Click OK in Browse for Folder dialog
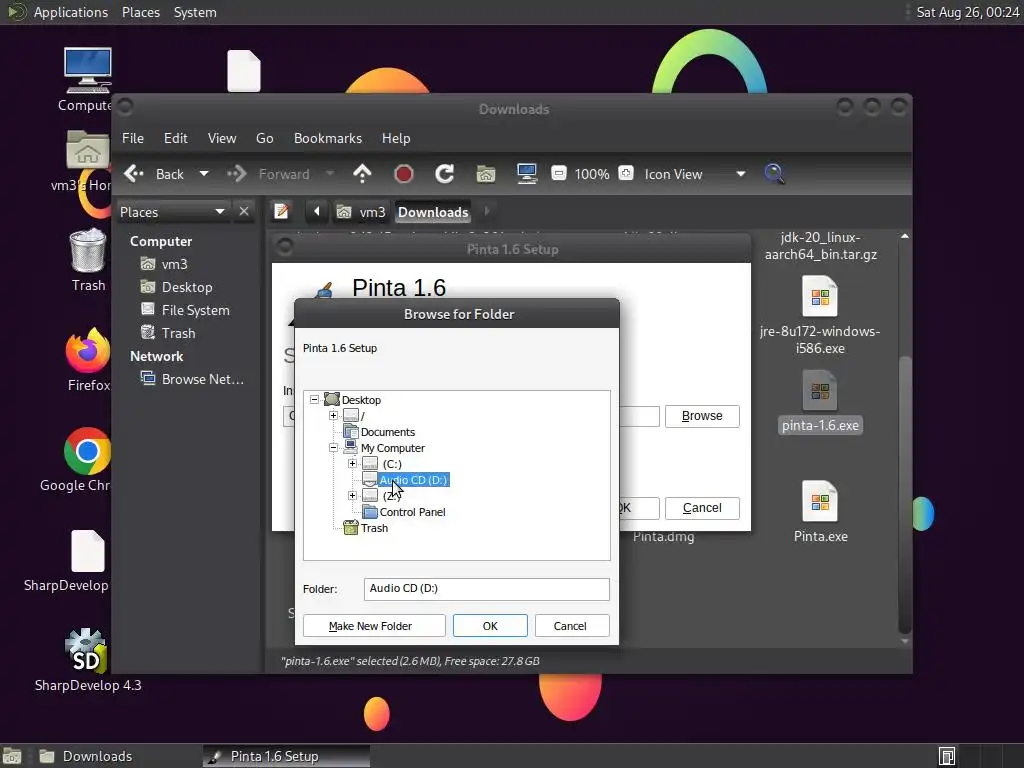This screenshot has height=768, width=1024. tap(490, 626)
